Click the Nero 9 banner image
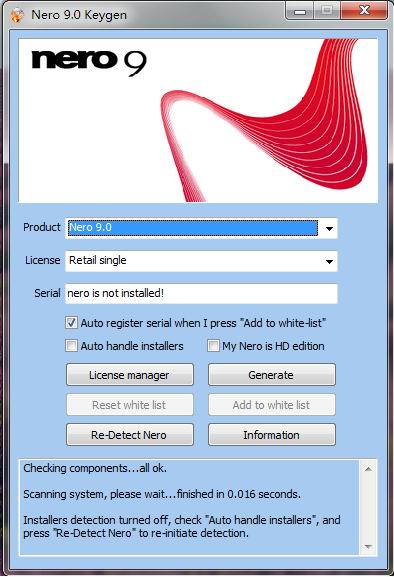Screen dimensions: 394x577 coord(198,120)
